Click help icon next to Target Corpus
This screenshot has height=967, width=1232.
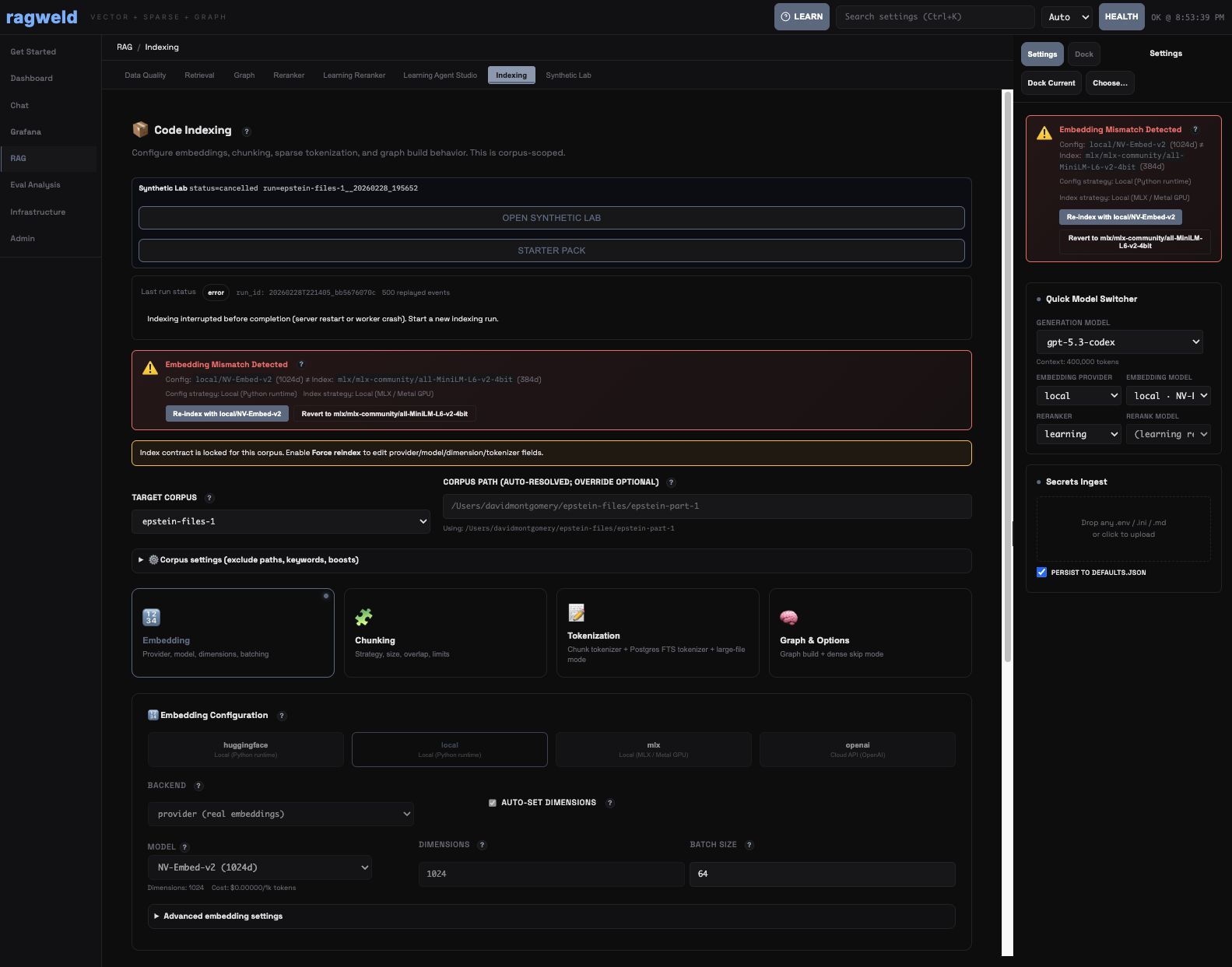[x=209, y=498]
